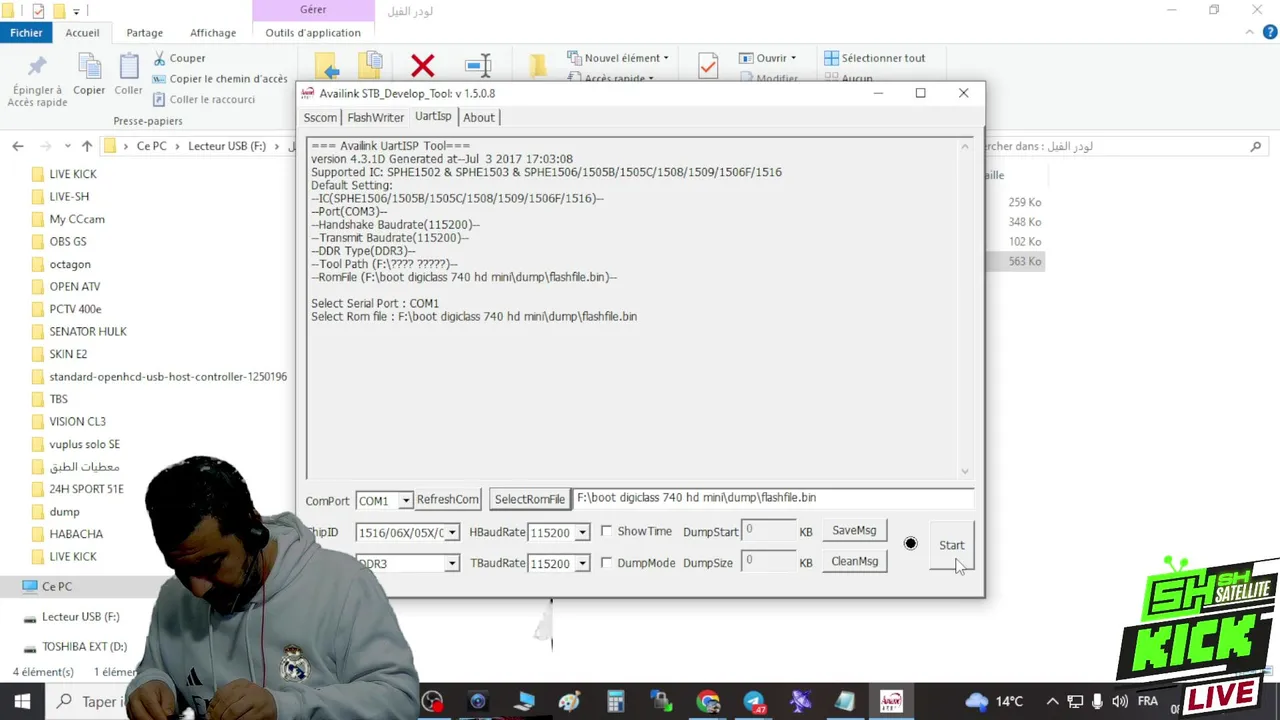The image size is (1280, 720).
Task: Click the Availink tool taskbar icon
Action: click(x=891, y=702)
